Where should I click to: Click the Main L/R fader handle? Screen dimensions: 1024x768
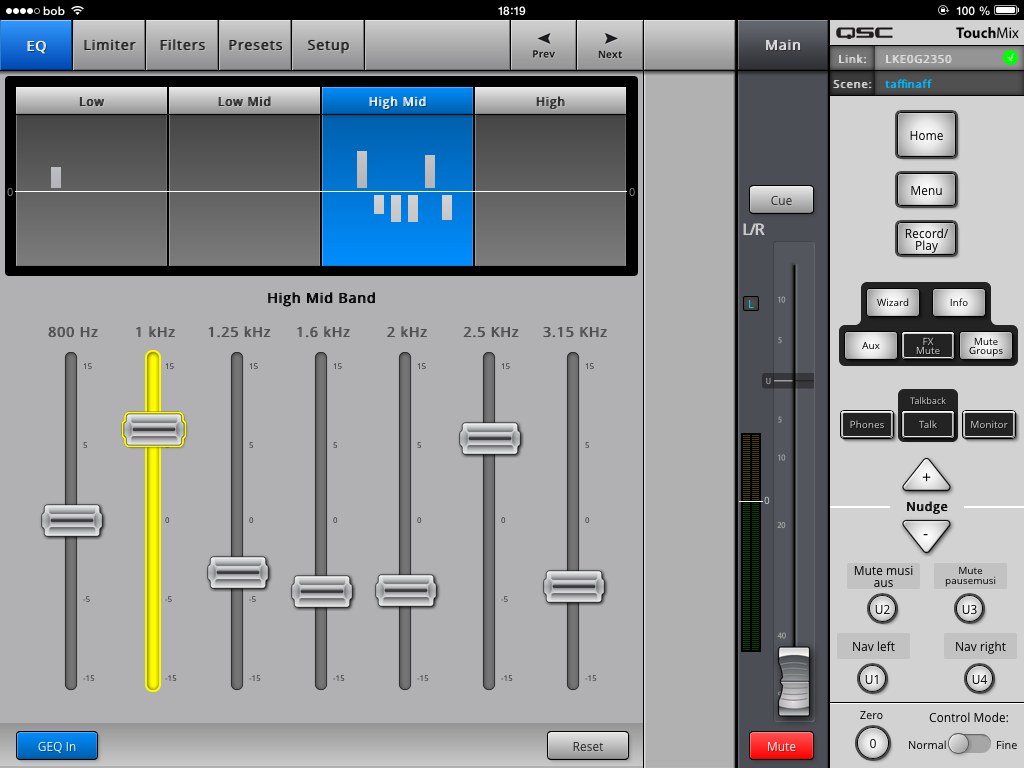click(x=794, y=682)
